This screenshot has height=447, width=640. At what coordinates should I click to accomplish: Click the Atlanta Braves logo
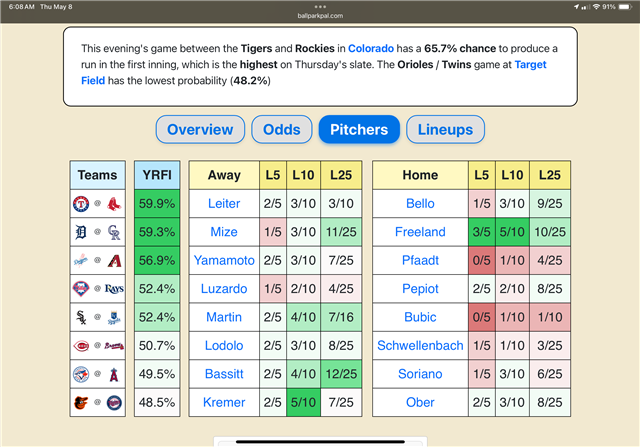(x=114, y=346)
